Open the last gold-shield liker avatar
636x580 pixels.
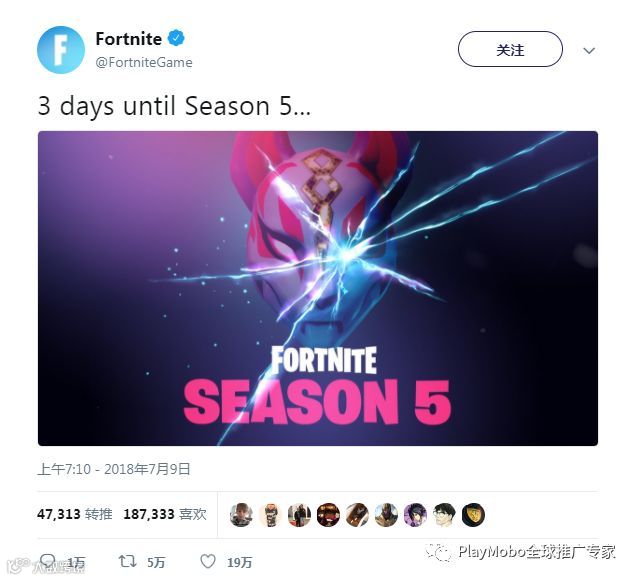473,515
